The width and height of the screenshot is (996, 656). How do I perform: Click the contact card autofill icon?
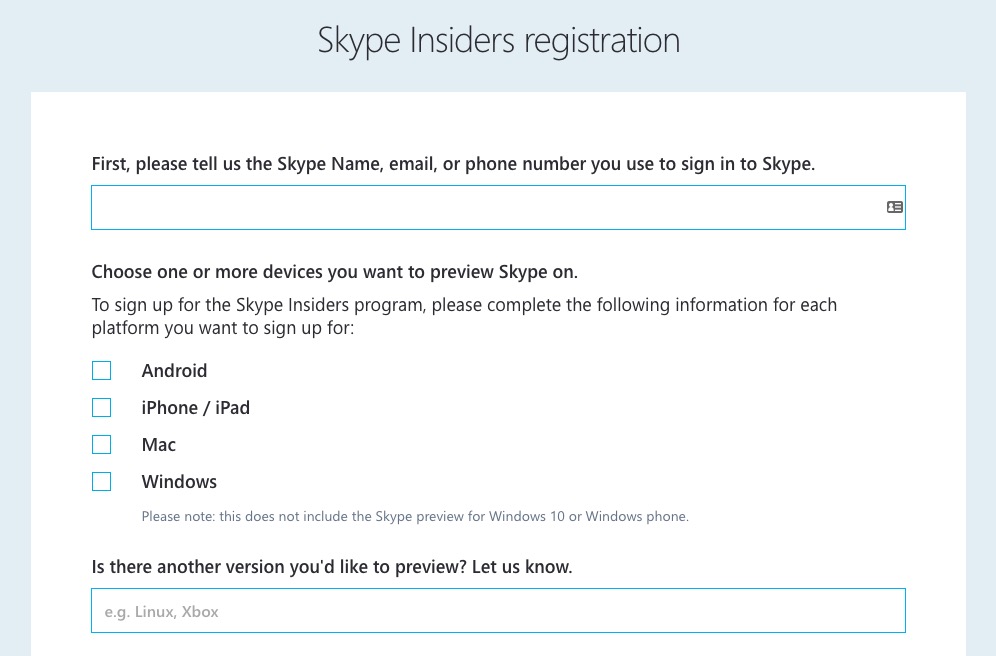pos(894,207)
